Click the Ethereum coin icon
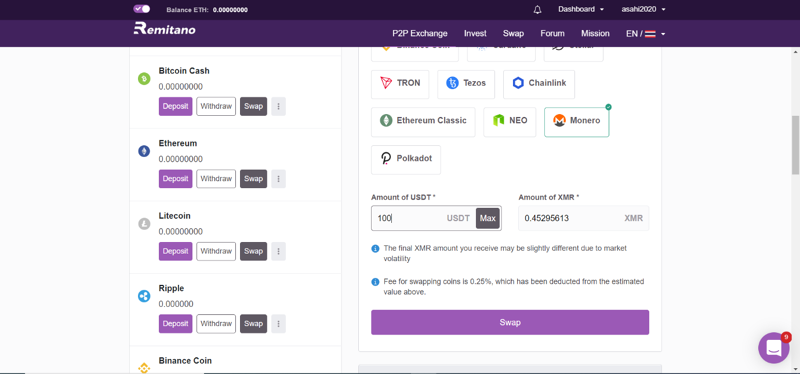 coord(144,151)
